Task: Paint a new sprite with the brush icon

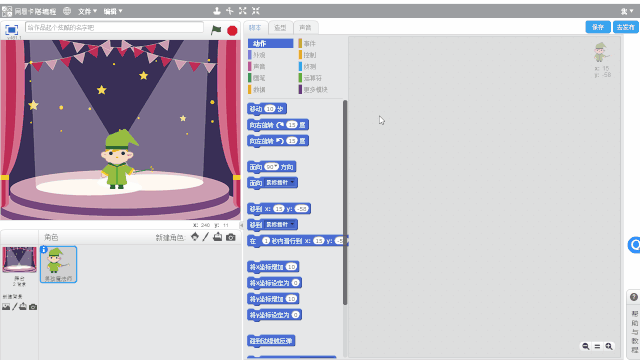Action: coord(206,237)
